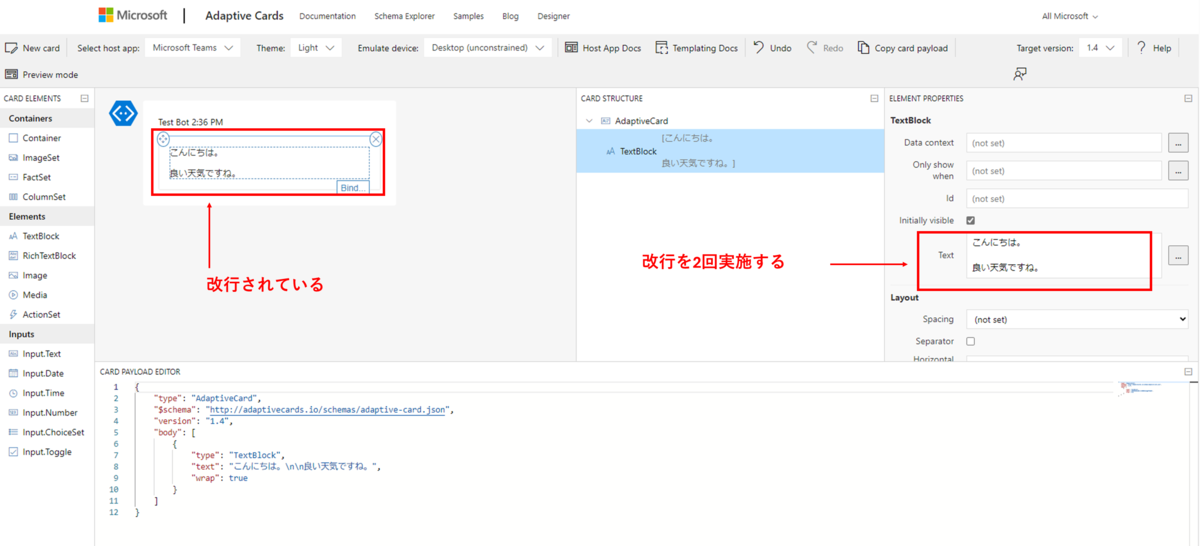Open the Designer page
Screen dimensions: 1200x546
tap(553, 16)
